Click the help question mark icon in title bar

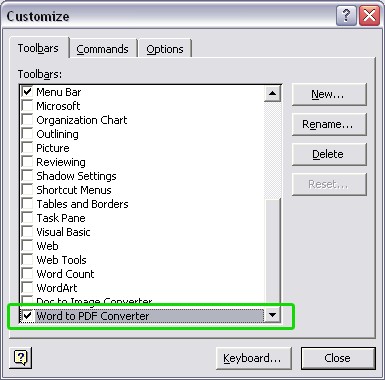point(346,15)
